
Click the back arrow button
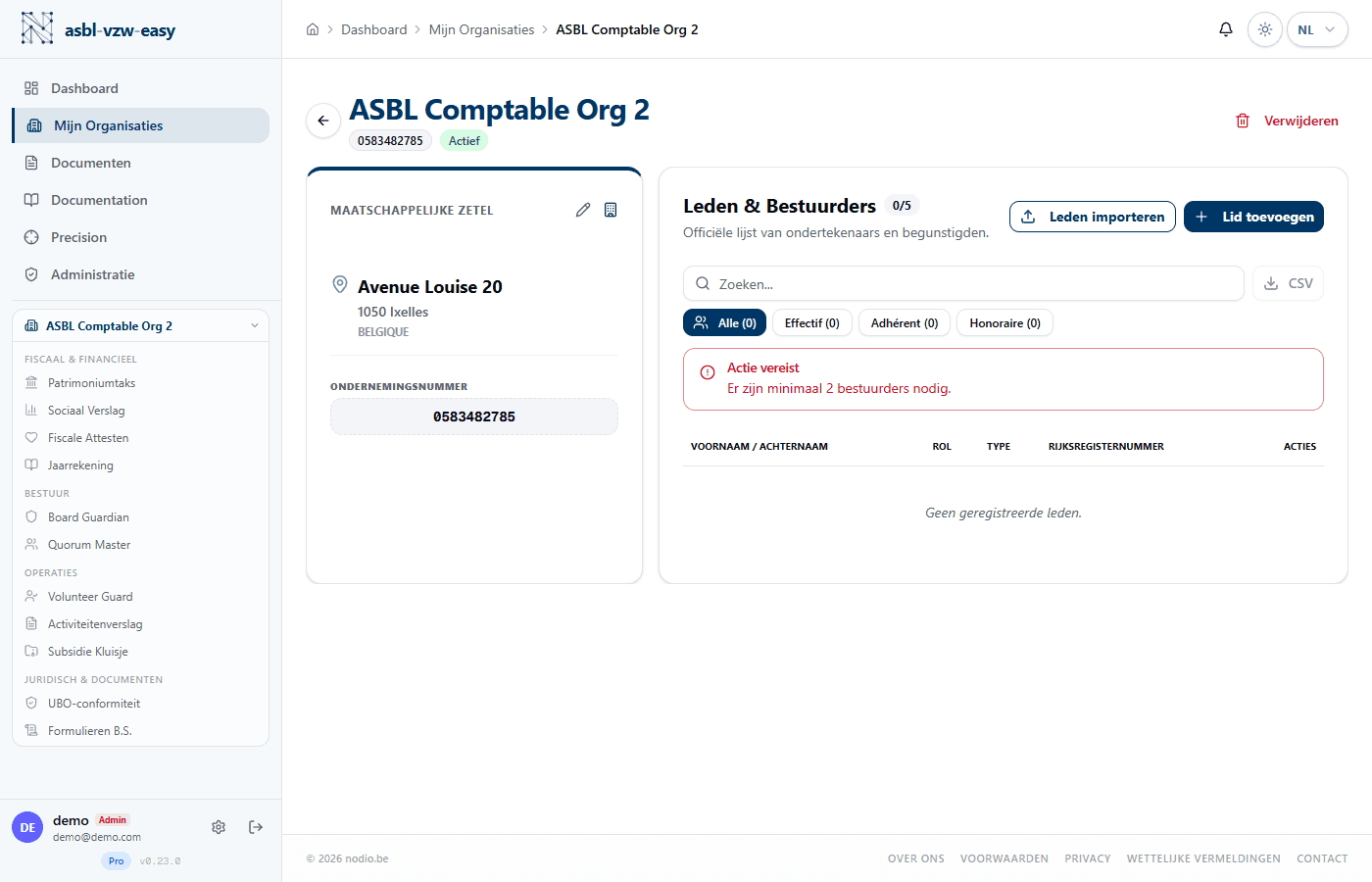click(x=323, y=121)
